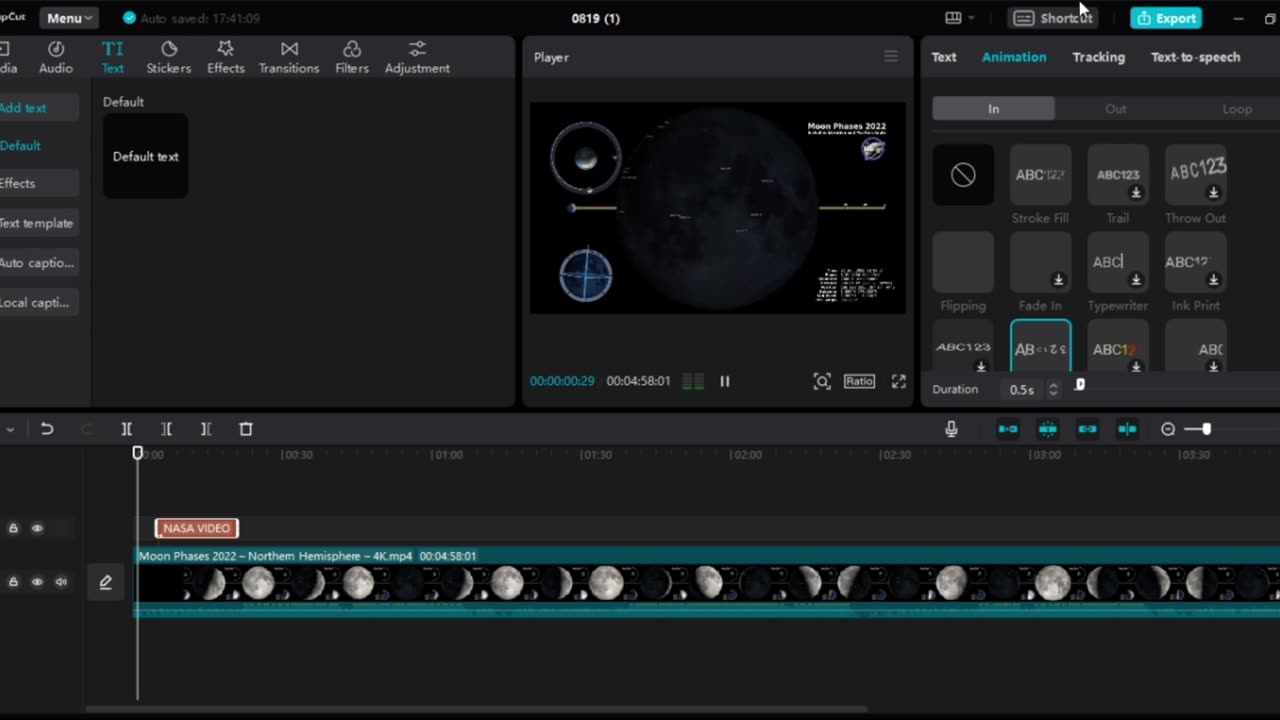This screenshot has height=720, width=1280.
Task: Switch to the Text tab in inspector
Action: coord(944,57)
